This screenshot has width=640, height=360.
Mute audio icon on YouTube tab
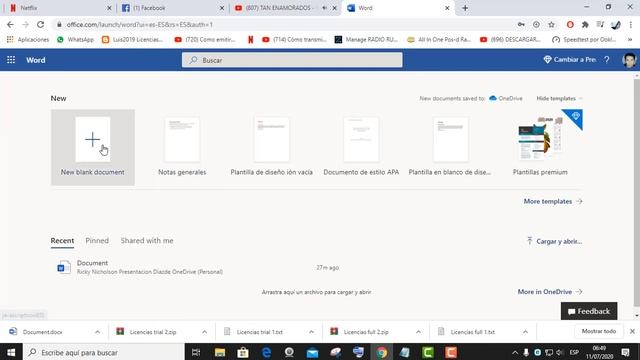[x=324, y=8]
